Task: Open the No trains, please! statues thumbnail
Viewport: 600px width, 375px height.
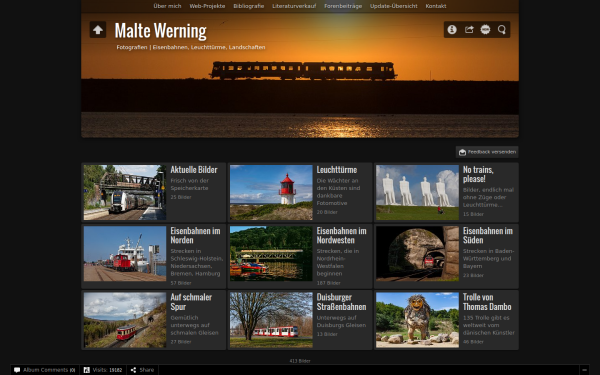Action: click(417, 192)
